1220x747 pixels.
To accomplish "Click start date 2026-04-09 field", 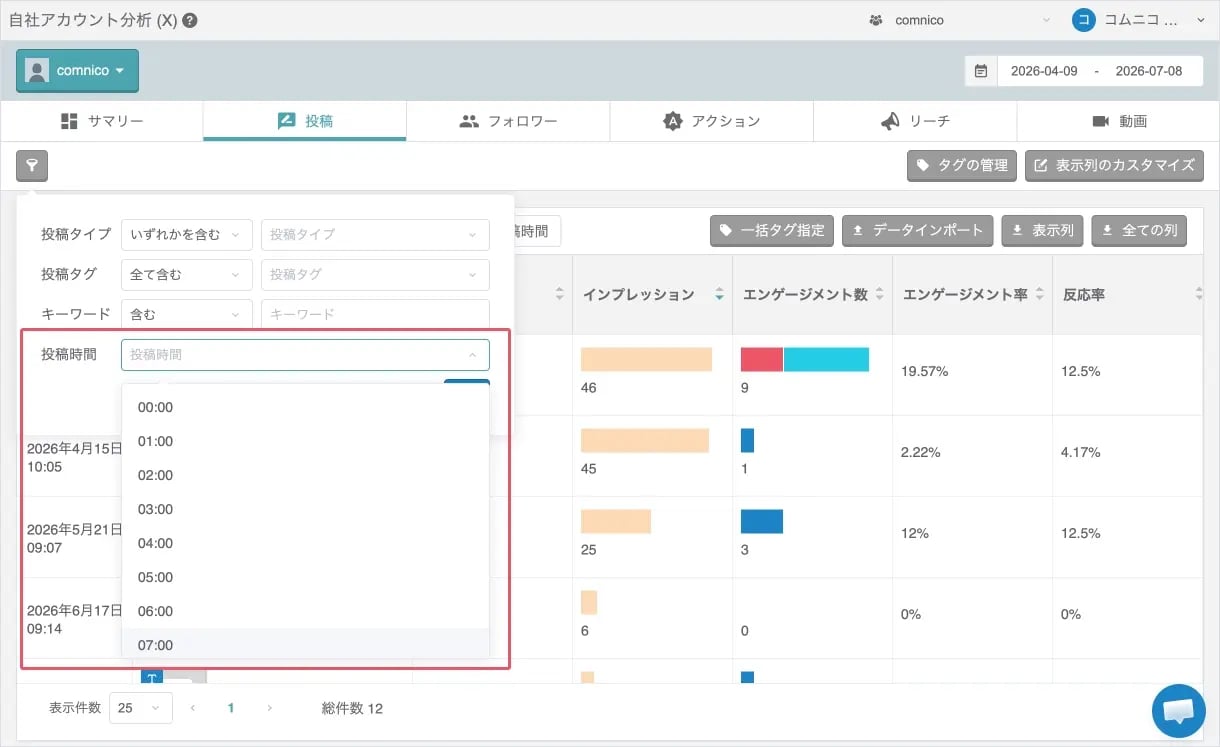I will click(x=1044, y=71).
